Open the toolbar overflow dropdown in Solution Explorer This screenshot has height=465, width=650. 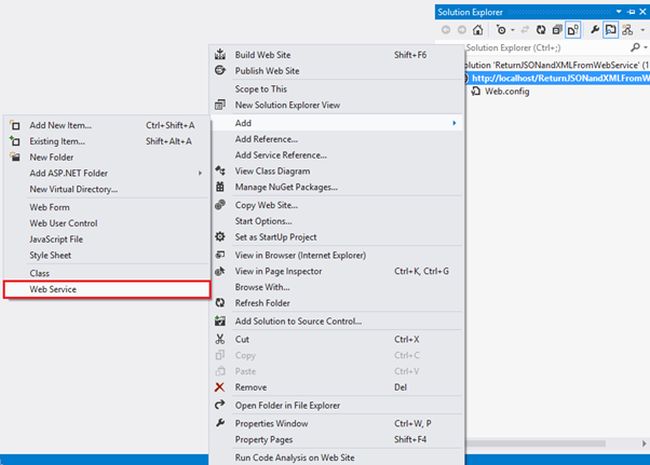tap(643, 30)
